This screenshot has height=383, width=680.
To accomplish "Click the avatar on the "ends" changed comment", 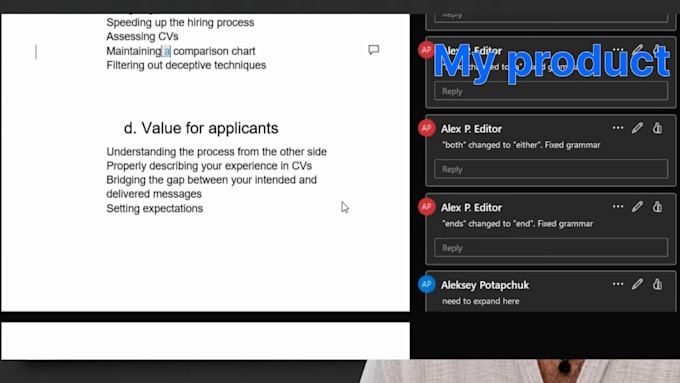I will pyautogui.click(x=426, y=207).
